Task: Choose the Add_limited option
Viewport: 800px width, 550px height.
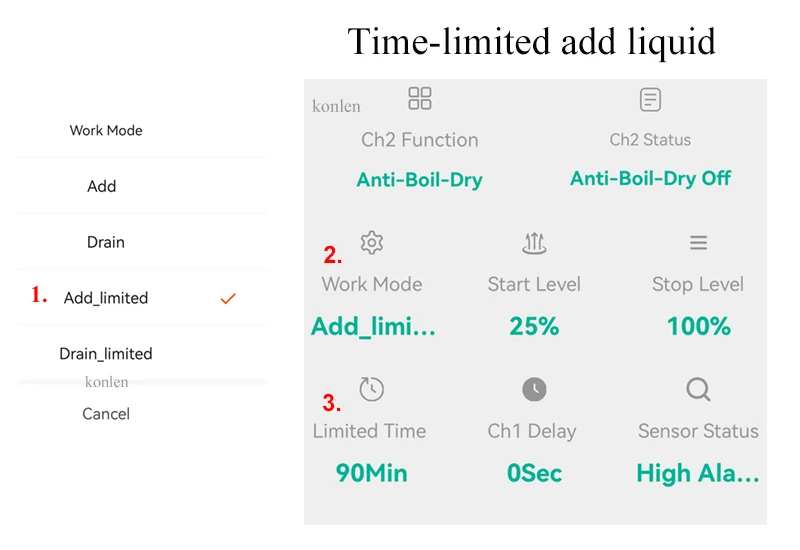Action: pos(106,298)
